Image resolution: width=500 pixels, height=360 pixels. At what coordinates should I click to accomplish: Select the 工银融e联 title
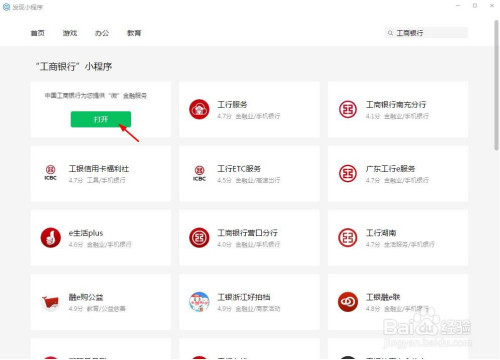(383, 297)
